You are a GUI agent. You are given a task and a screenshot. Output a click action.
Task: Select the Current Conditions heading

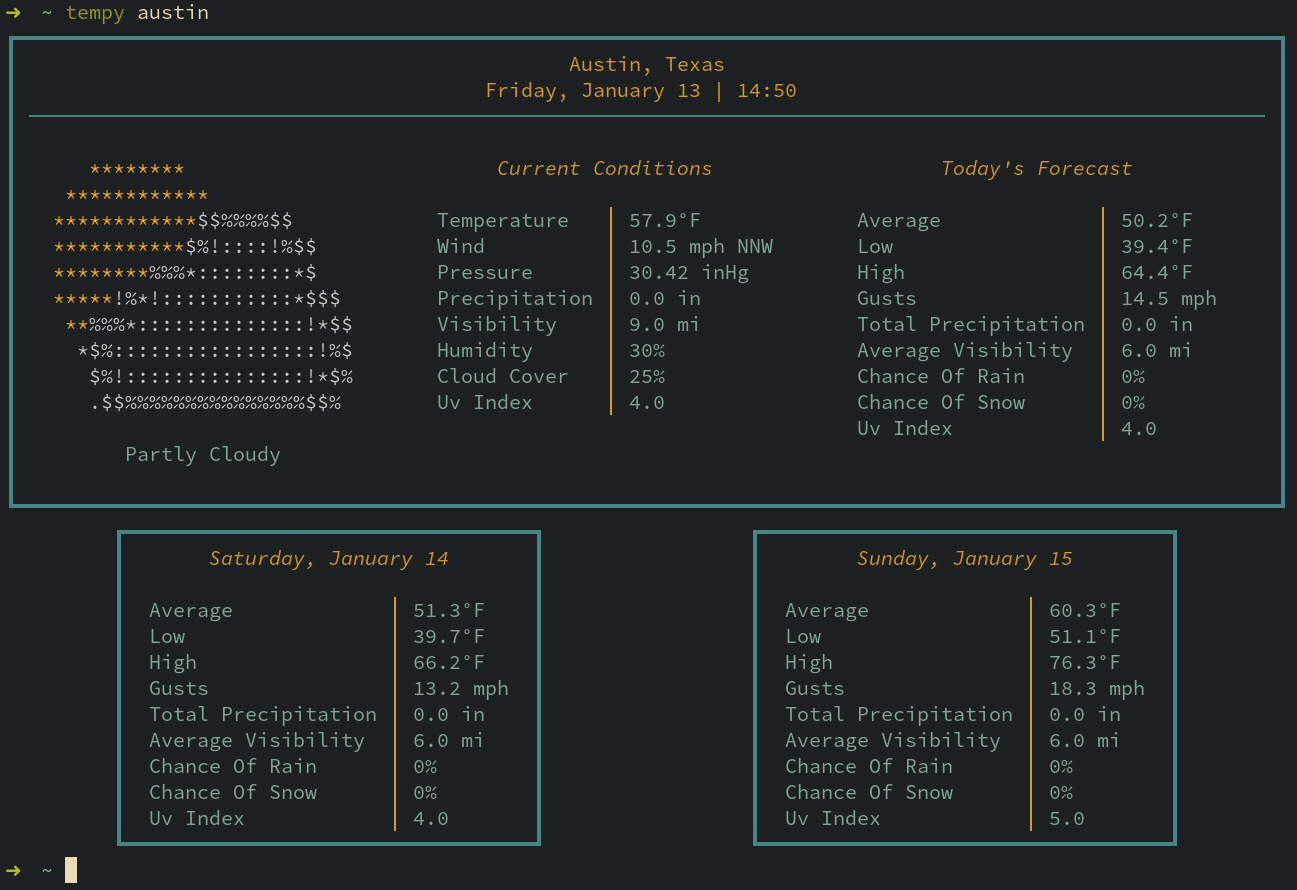pos(604,168)
